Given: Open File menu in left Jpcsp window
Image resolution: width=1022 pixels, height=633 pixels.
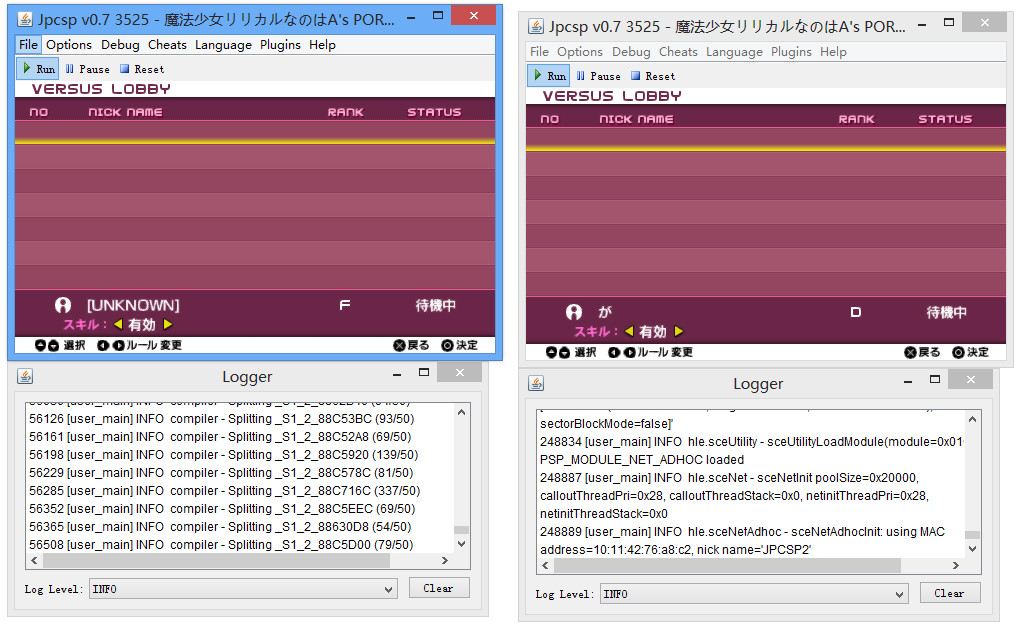Looking at the screenshot, I should click(x=28, y=45).
